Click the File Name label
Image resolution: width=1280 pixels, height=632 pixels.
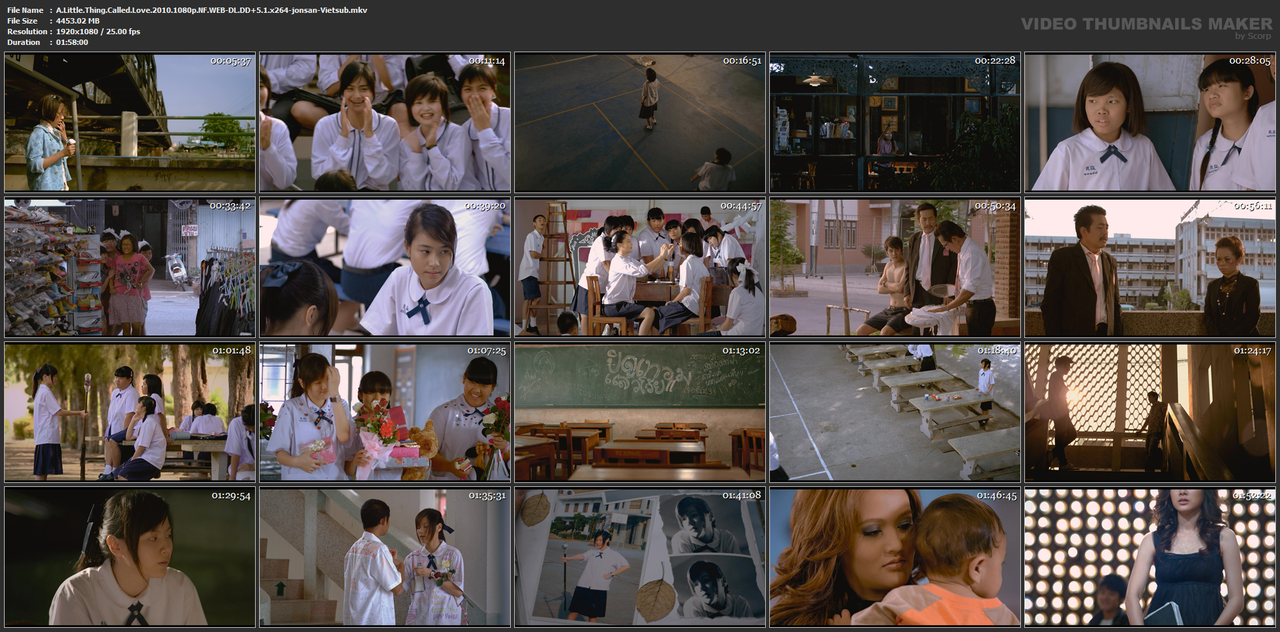(x=25, y=9)
